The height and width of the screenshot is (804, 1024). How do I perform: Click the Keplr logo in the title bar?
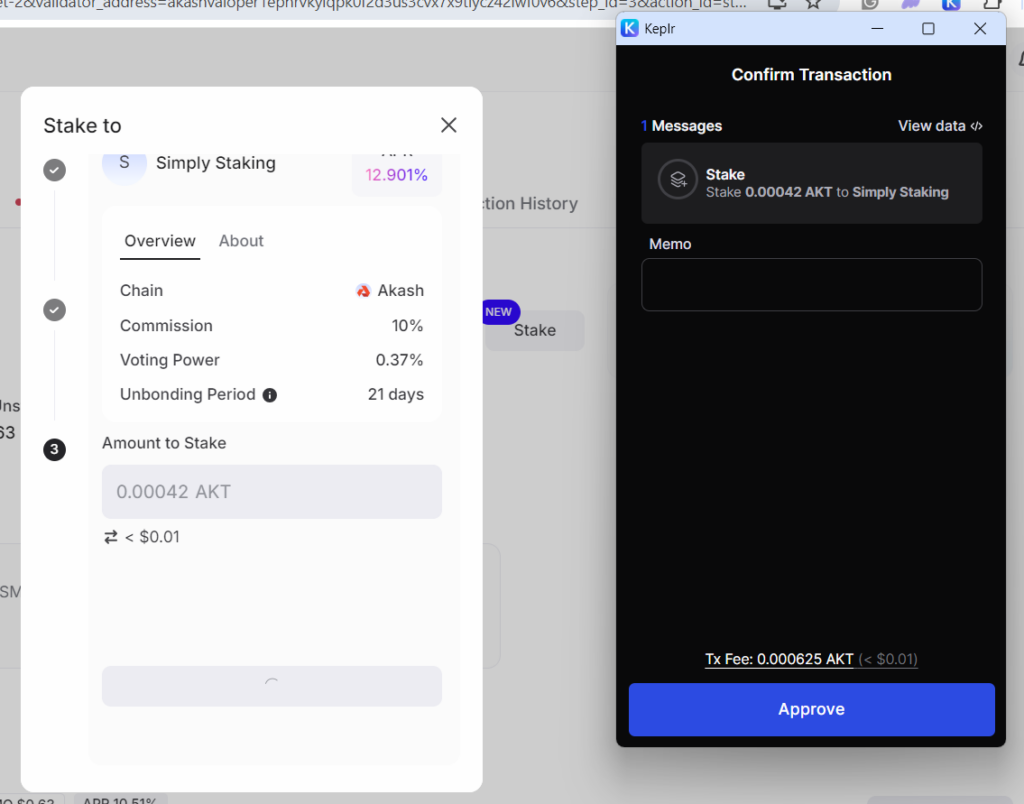[x=629, y=29]
